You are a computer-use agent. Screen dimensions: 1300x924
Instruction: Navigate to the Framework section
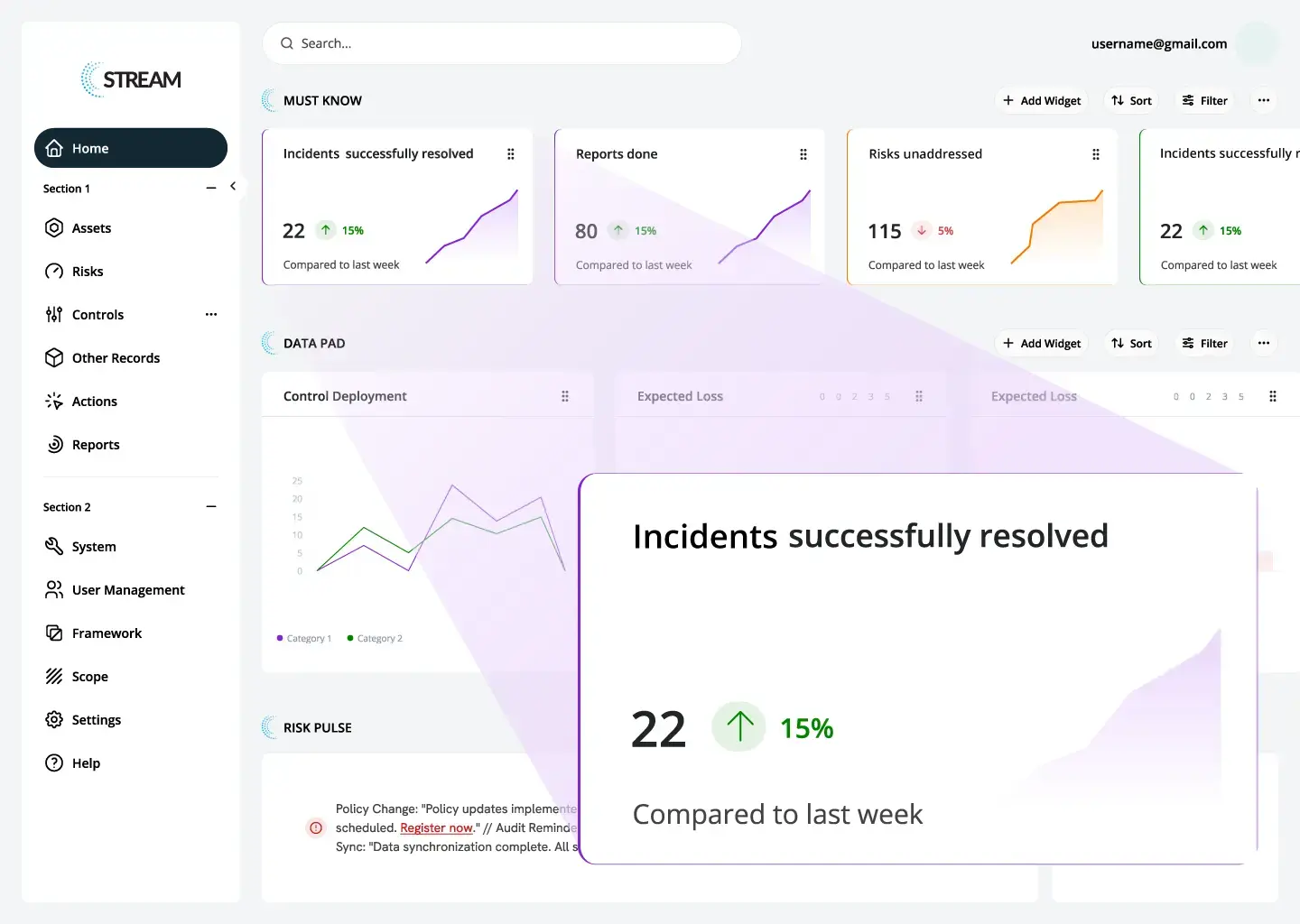click(107, 633)
